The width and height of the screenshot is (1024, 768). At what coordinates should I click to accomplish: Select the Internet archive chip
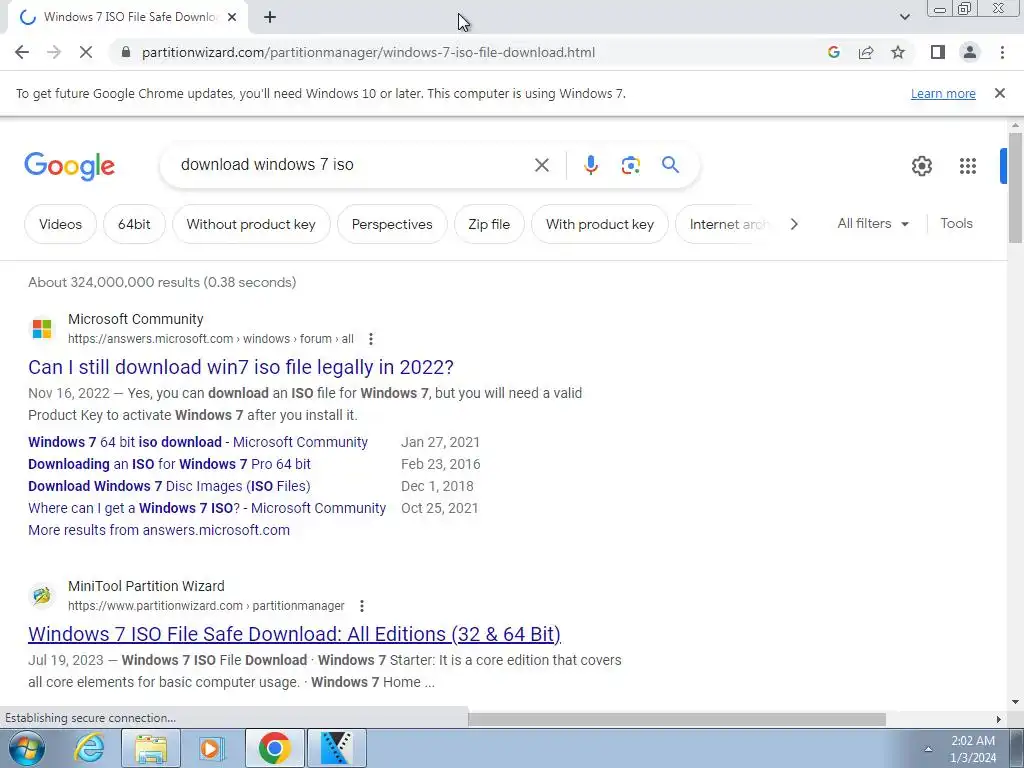(726, 224)
